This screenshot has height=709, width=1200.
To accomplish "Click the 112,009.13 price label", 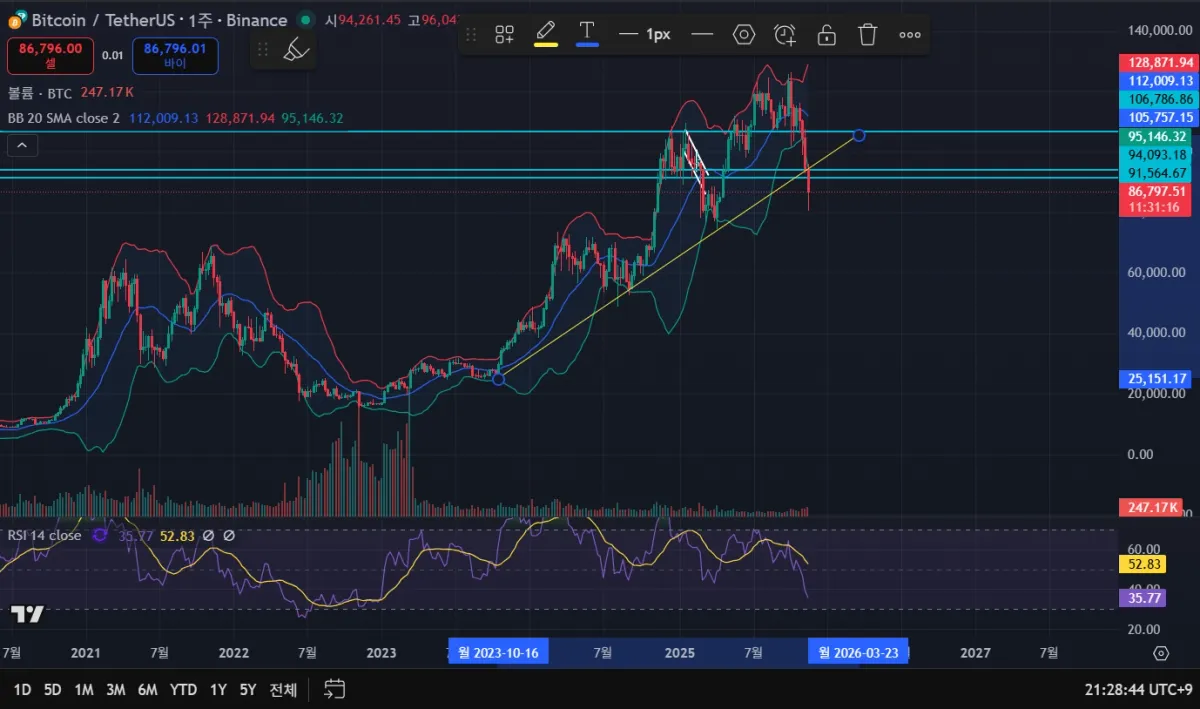I will pos(1157,80).
